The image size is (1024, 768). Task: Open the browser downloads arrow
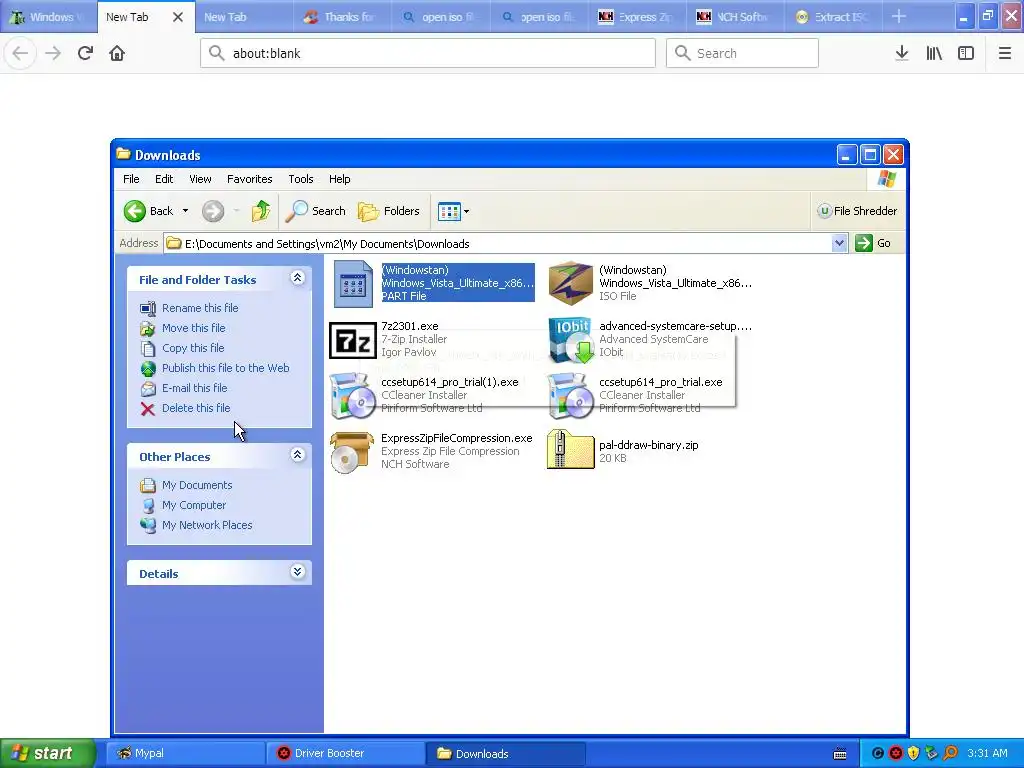902,53
